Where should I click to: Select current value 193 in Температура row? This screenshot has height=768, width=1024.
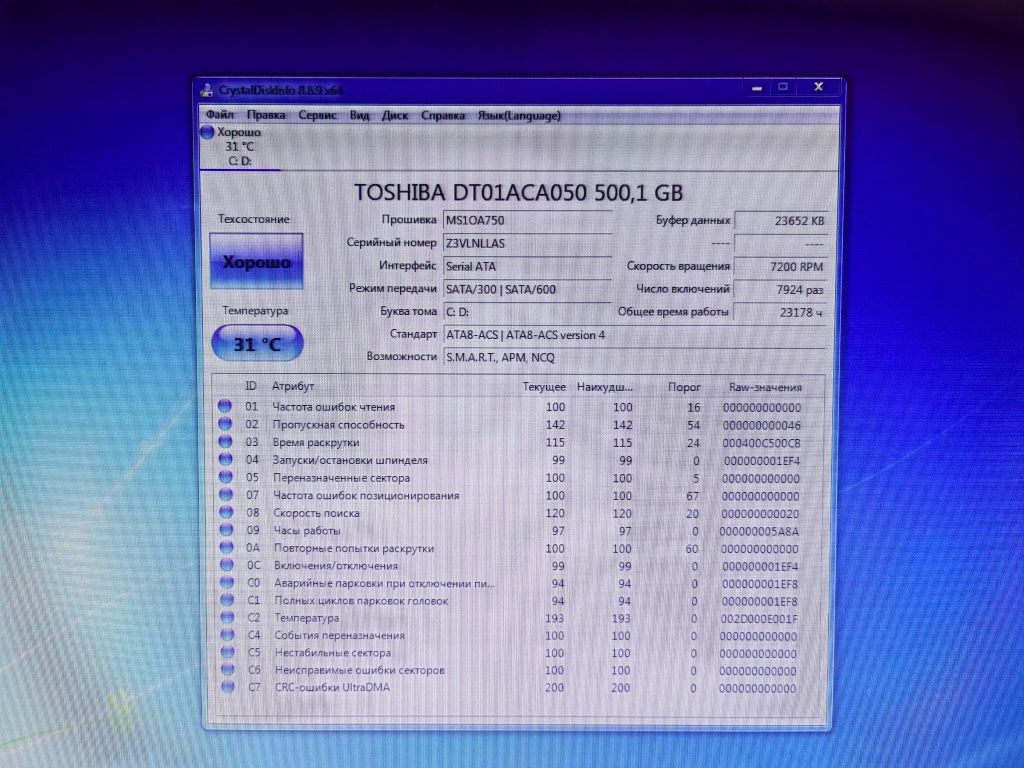pyautogui.click(x=554, y=618)
